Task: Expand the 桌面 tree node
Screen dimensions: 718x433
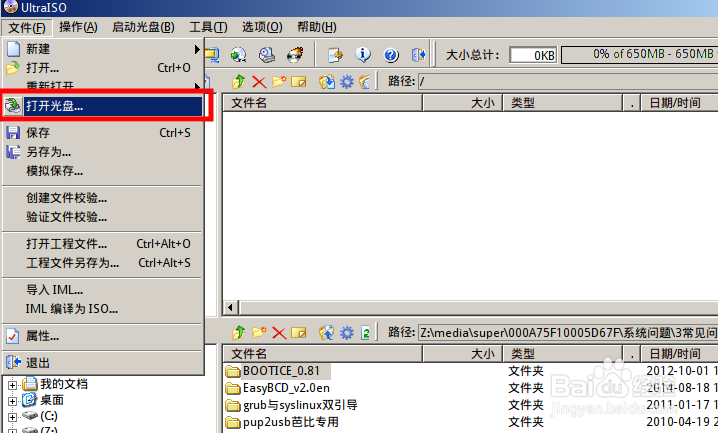Action: click(12, 401)
